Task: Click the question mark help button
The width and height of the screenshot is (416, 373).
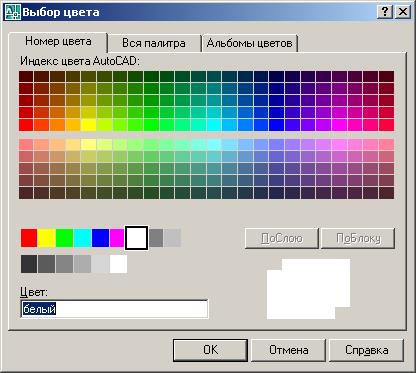Action: coord(385,12)
